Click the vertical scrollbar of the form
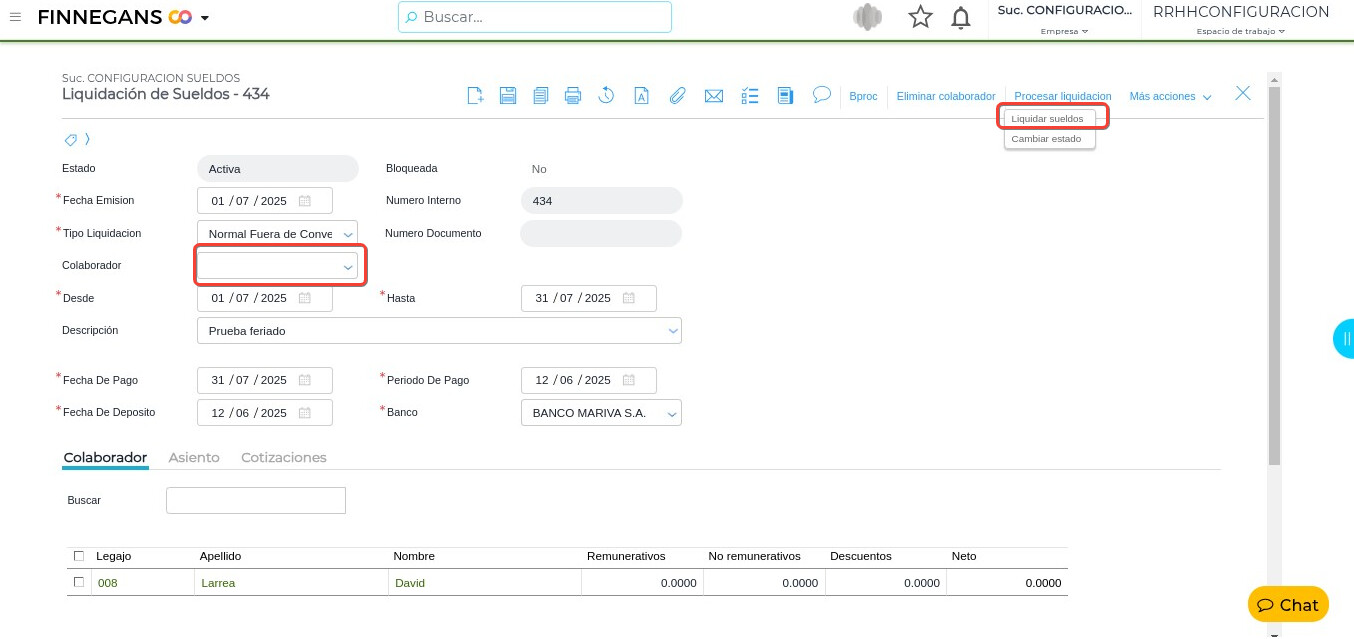The width and height of the screenshot is (1354, 639). pos(1274,275)
